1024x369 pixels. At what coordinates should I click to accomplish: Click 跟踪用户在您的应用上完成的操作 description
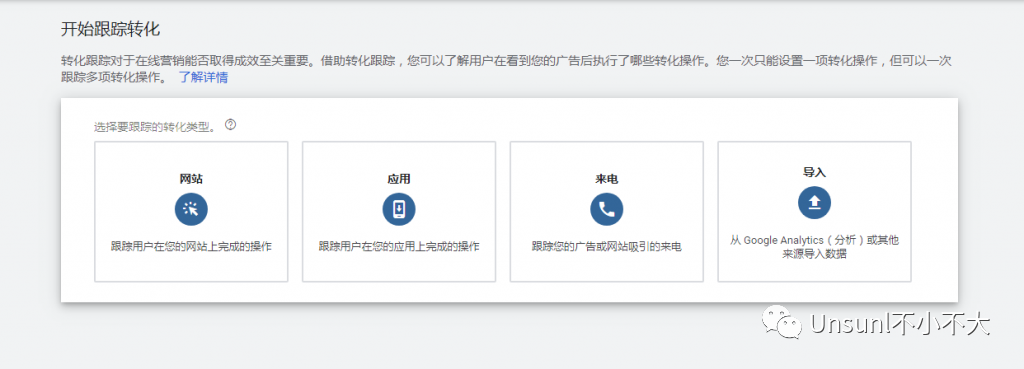click(398, 247)
